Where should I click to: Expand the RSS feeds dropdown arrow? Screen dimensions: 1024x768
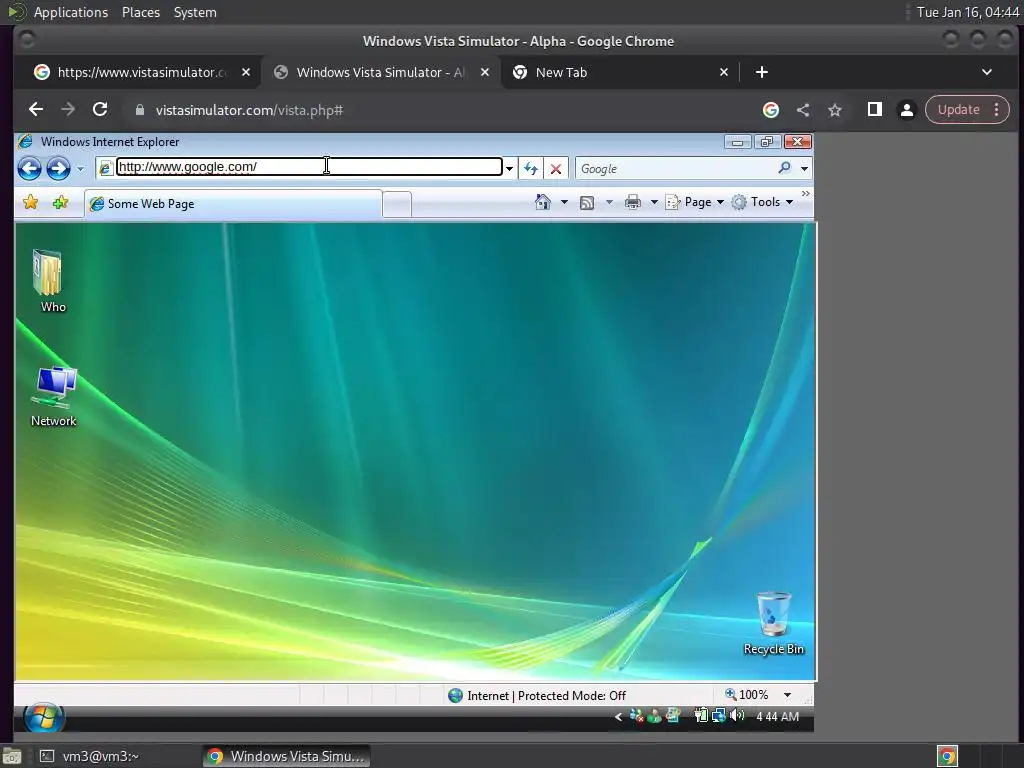click(609, 202)
